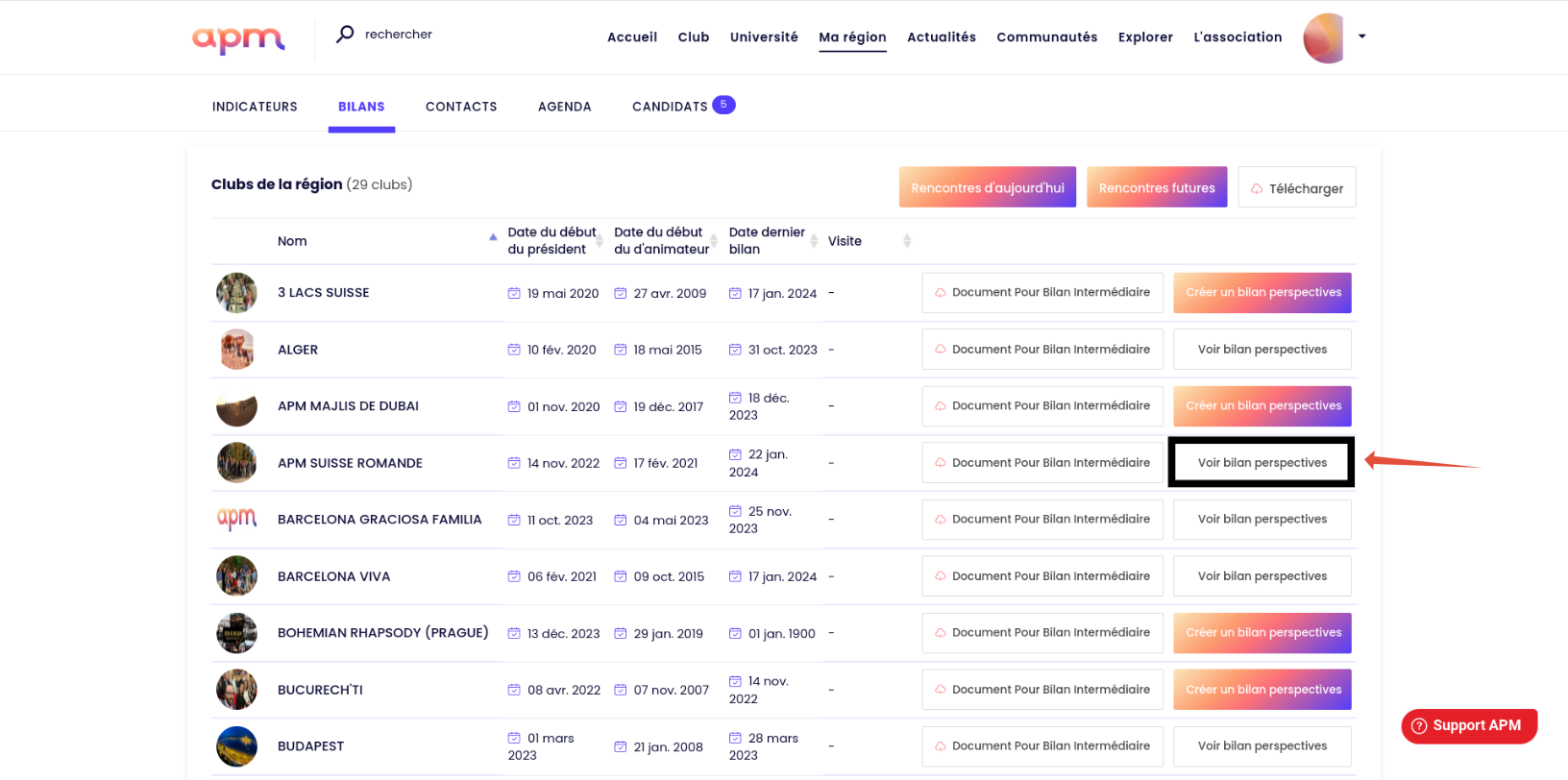Image resolution: width=1568 pixels, height=780 pixels.
Task: Click Rencontres futures button
Action: (x=1157, y=187)
